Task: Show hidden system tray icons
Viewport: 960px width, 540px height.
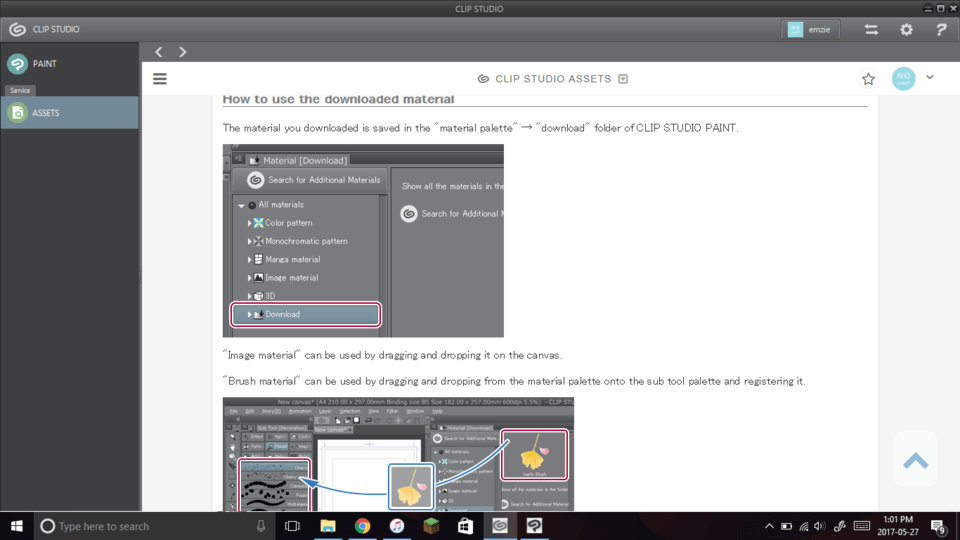Action: (769, 526)
